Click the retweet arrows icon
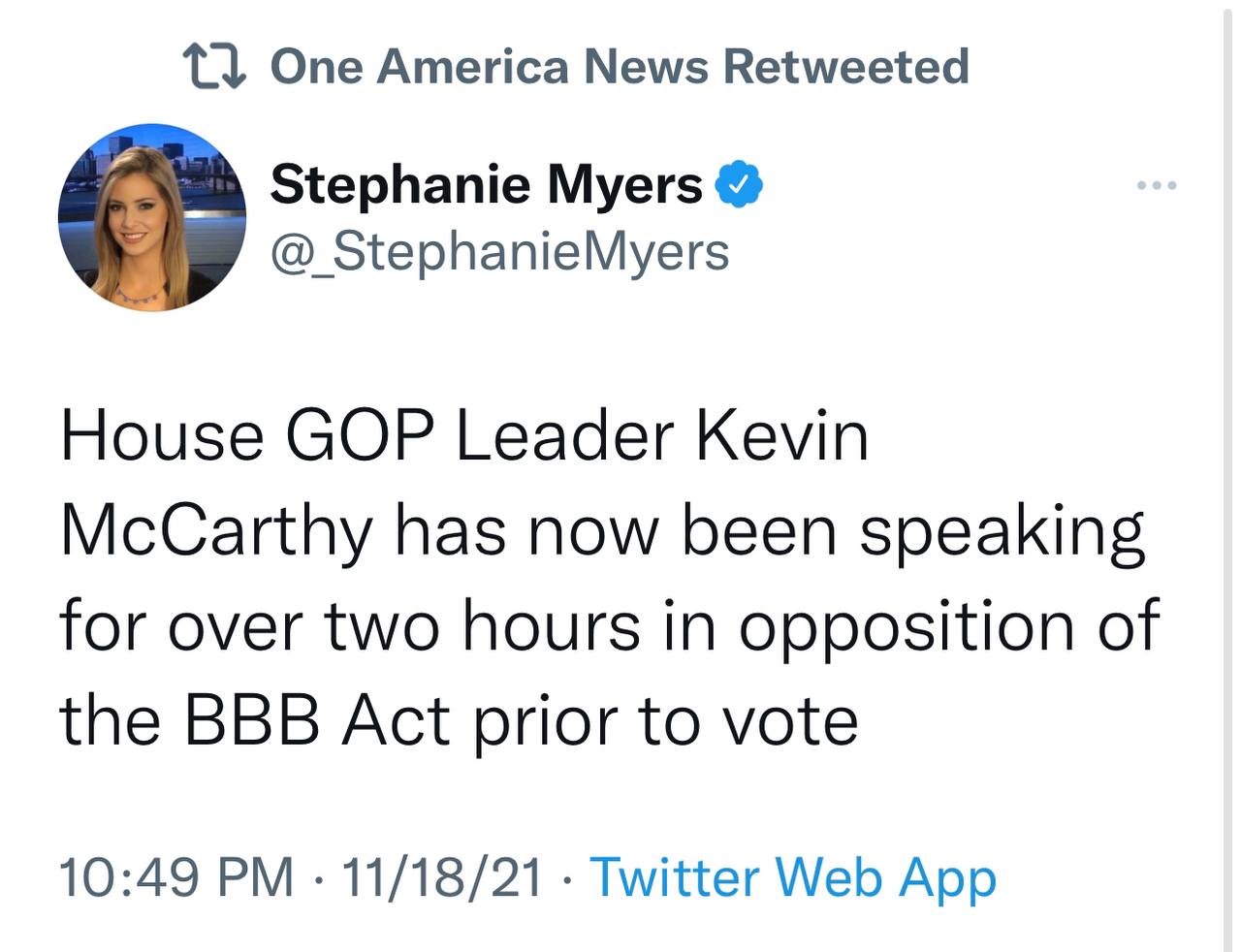 tap(214, 67)
